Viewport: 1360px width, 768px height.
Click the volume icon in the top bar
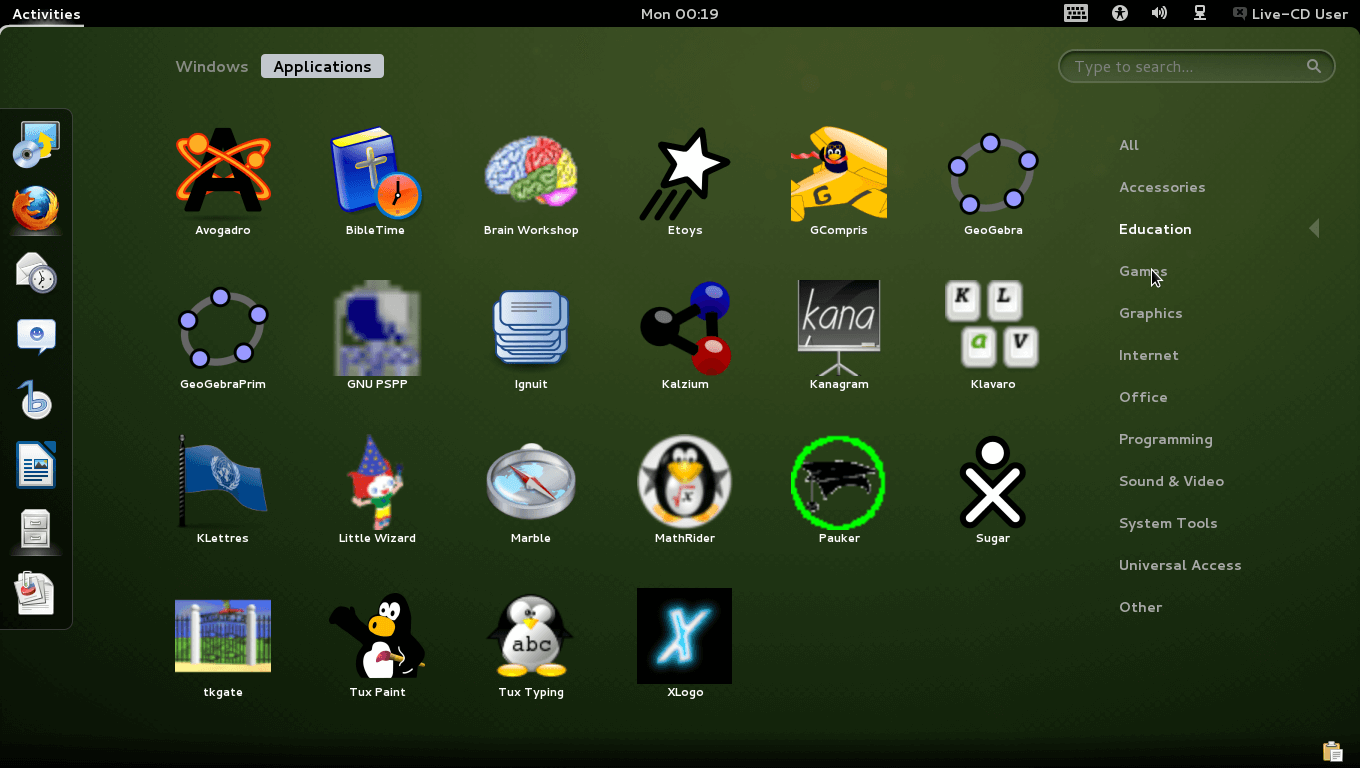(1159, 13)
